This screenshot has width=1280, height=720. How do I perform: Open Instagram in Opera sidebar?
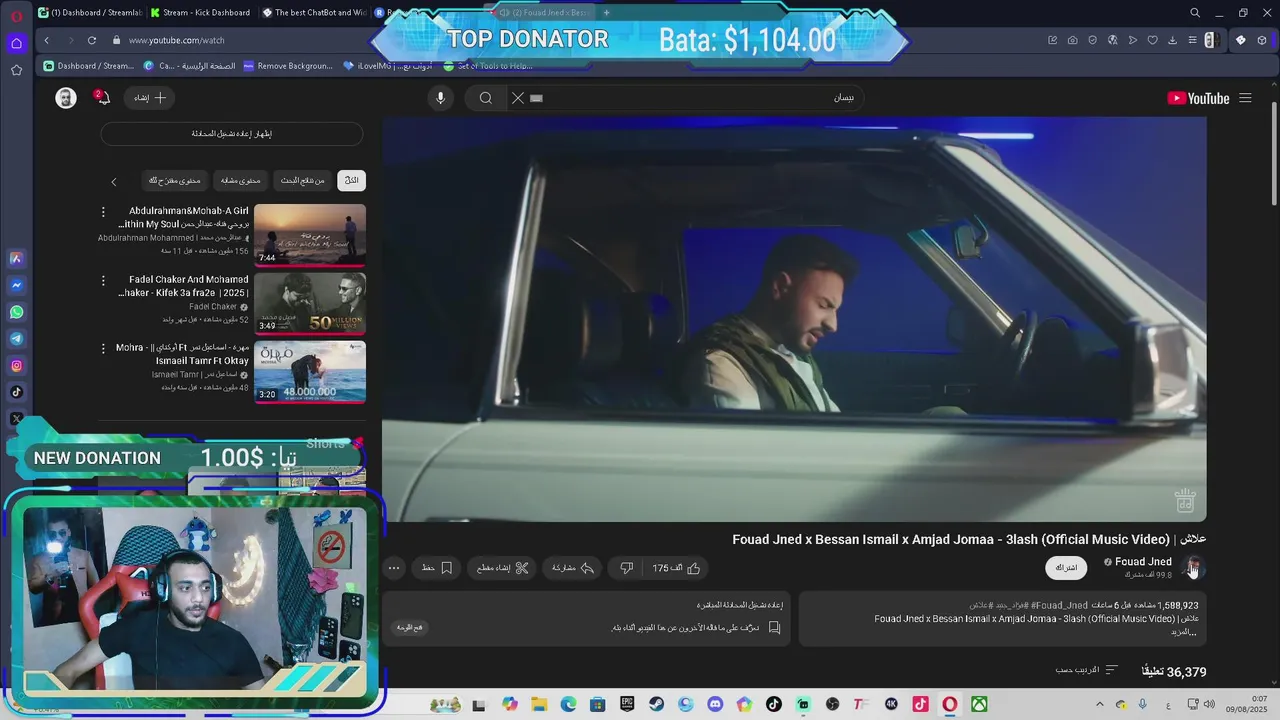(16, 366)
